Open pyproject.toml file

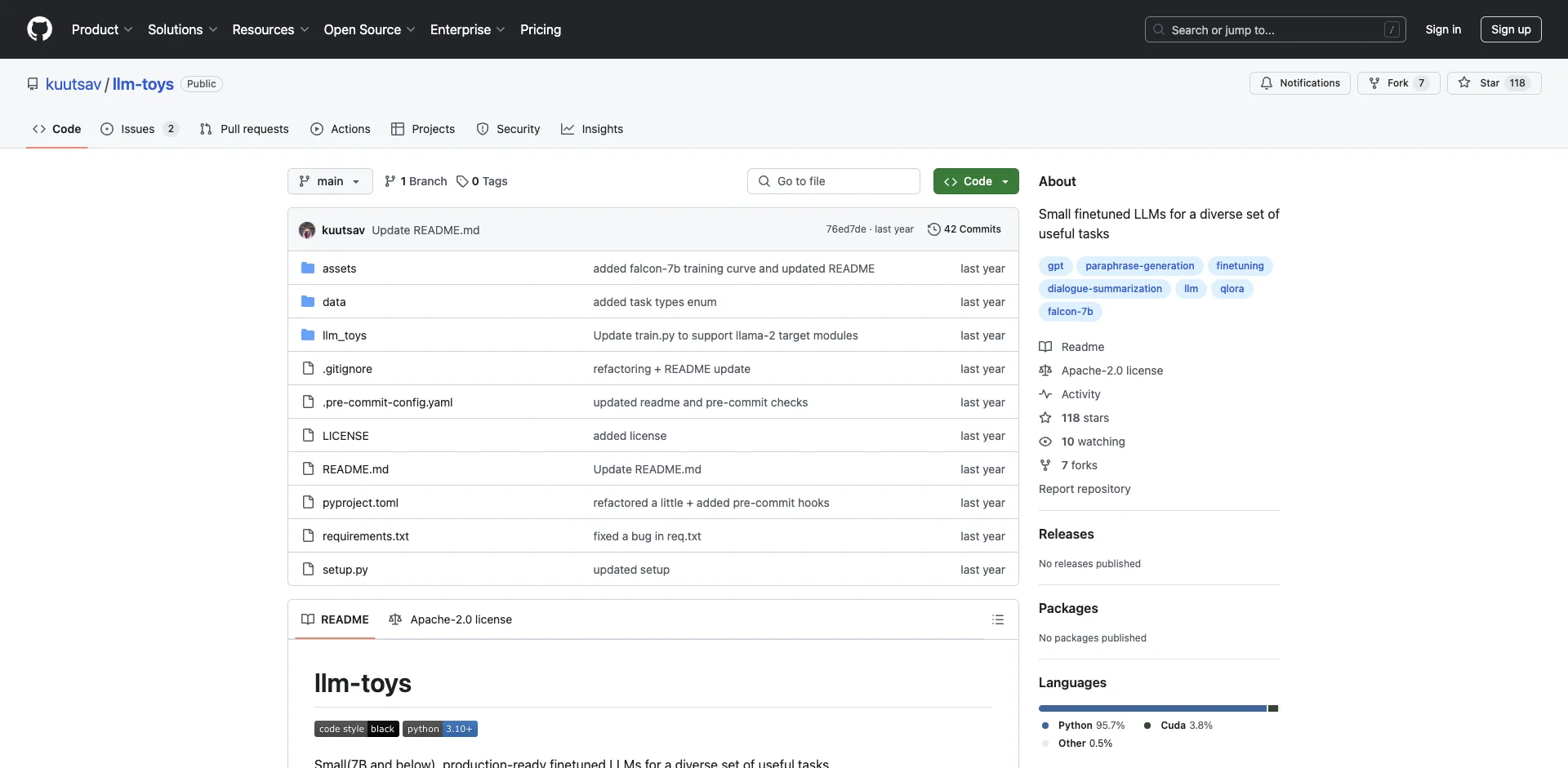coord(360,503)
